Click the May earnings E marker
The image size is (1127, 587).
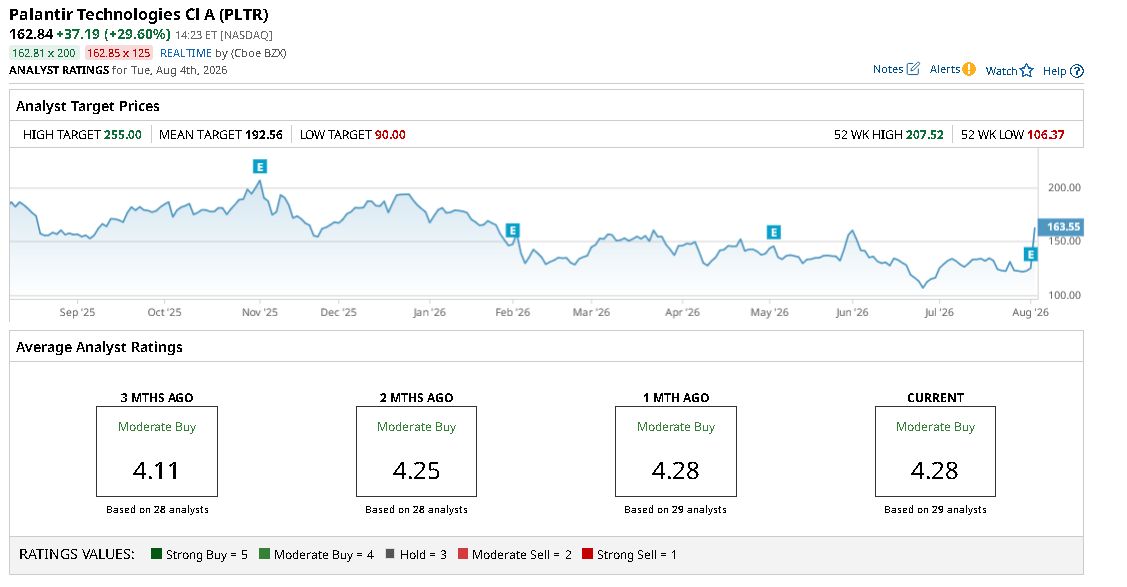pos(773,232)
